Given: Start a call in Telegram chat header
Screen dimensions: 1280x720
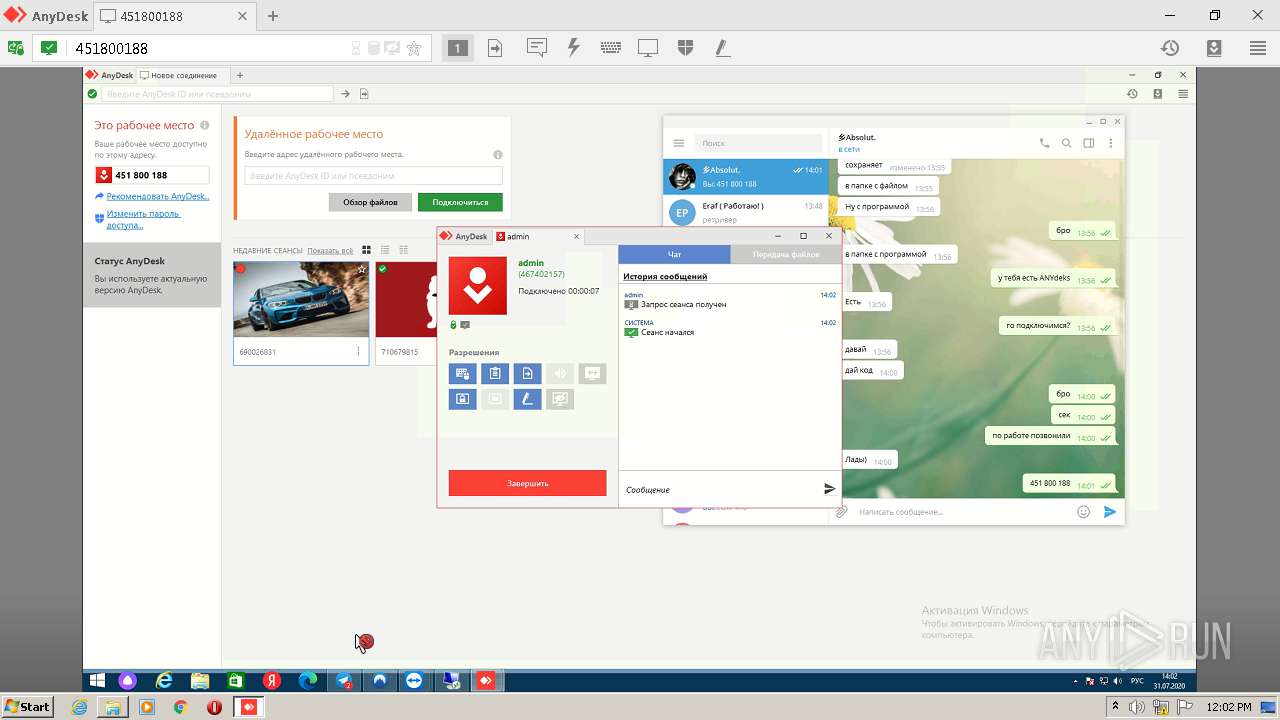Looking at the screenshot, I should pyautogui.click(x=1044, y=143).
